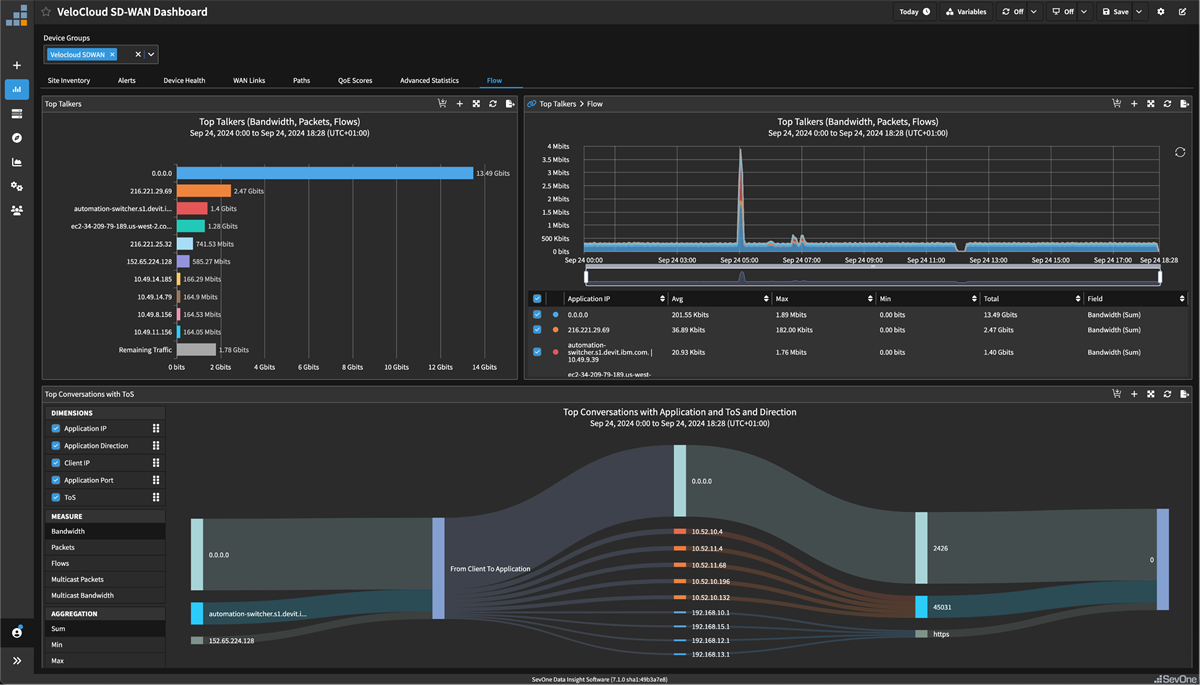1200x685 pixels.
Task: Select the edit report icon top right
Action: (1183, 11)
